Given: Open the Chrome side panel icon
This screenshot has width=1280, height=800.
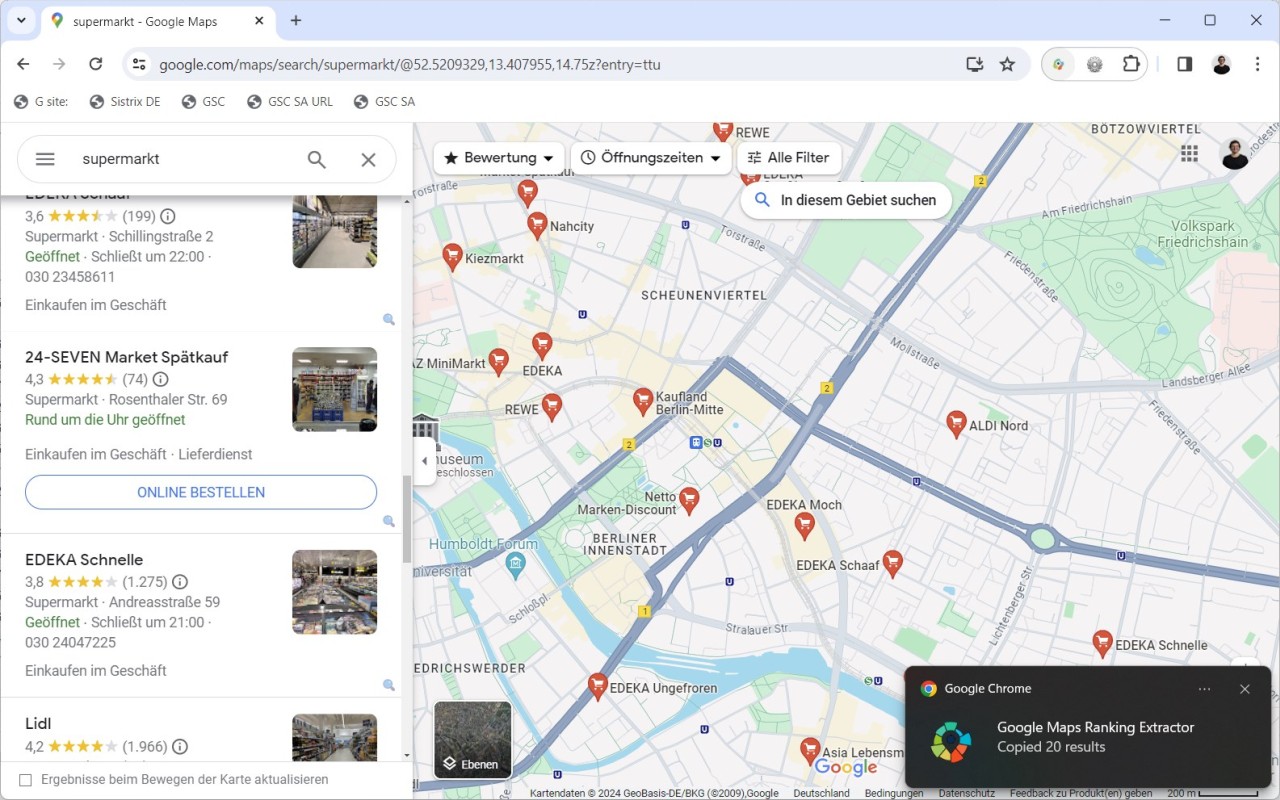Looking at the screenshot, I should pyautogui.click(x=1185, y=64).
